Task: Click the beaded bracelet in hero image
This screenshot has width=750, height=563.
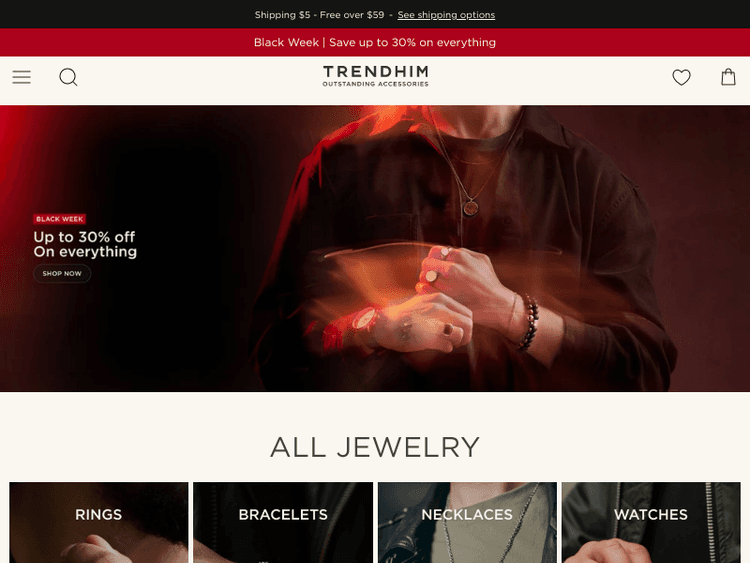Action: tap(529, 321)
